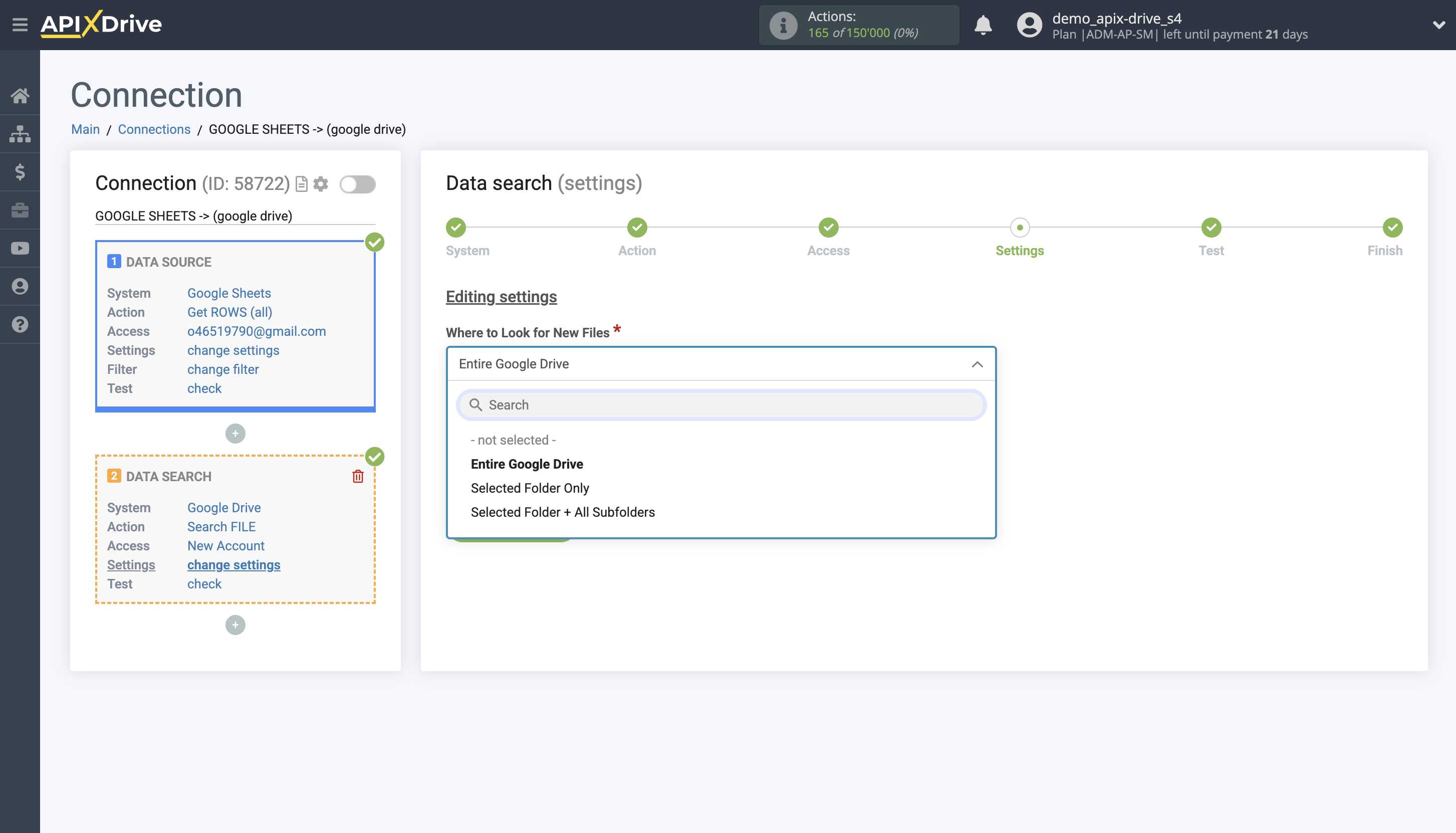Add a block after Data Search

click(x=235, y=626)
